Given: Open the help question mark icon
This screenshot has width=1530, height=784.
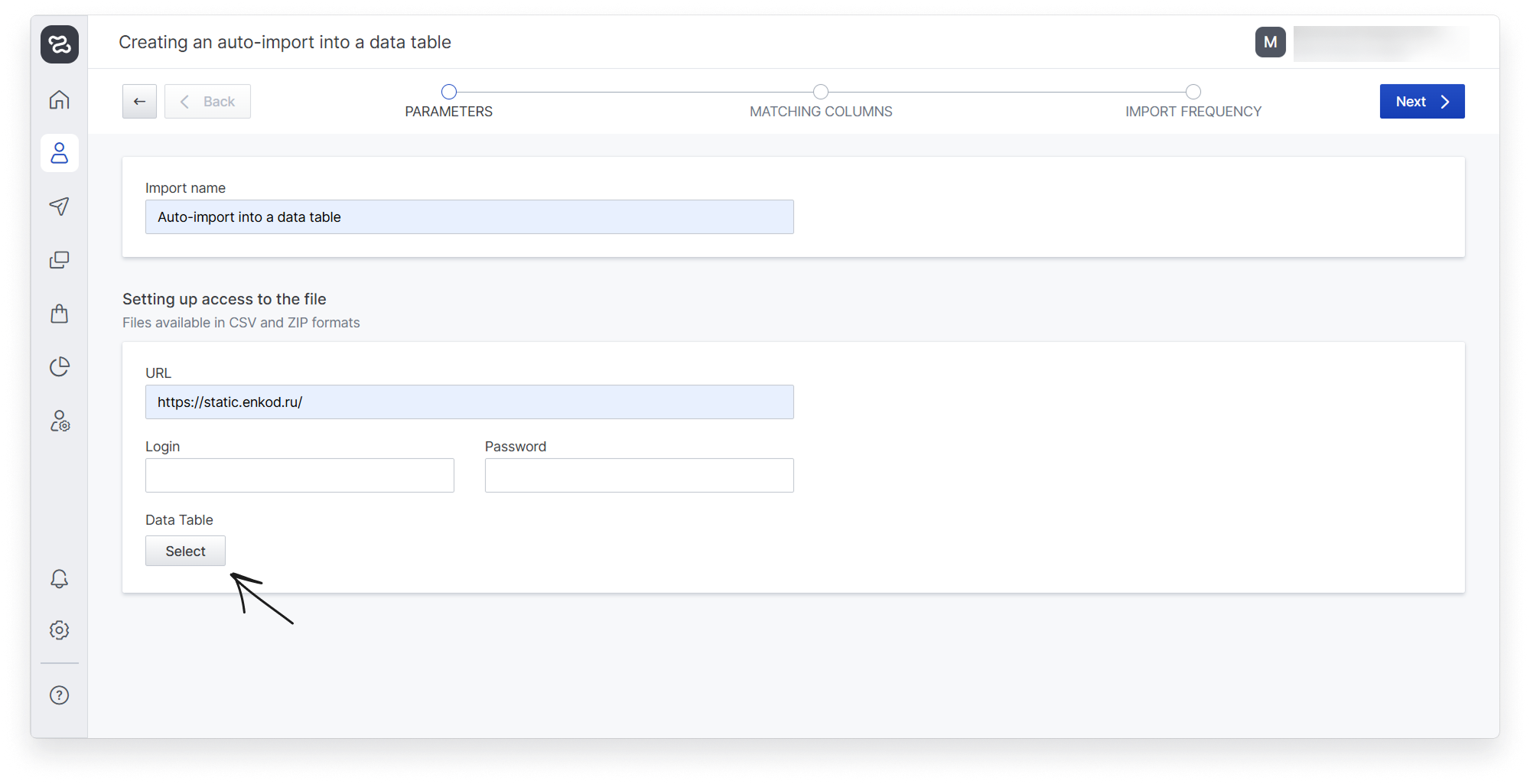Looking at the screenshot, I should 60,695.
